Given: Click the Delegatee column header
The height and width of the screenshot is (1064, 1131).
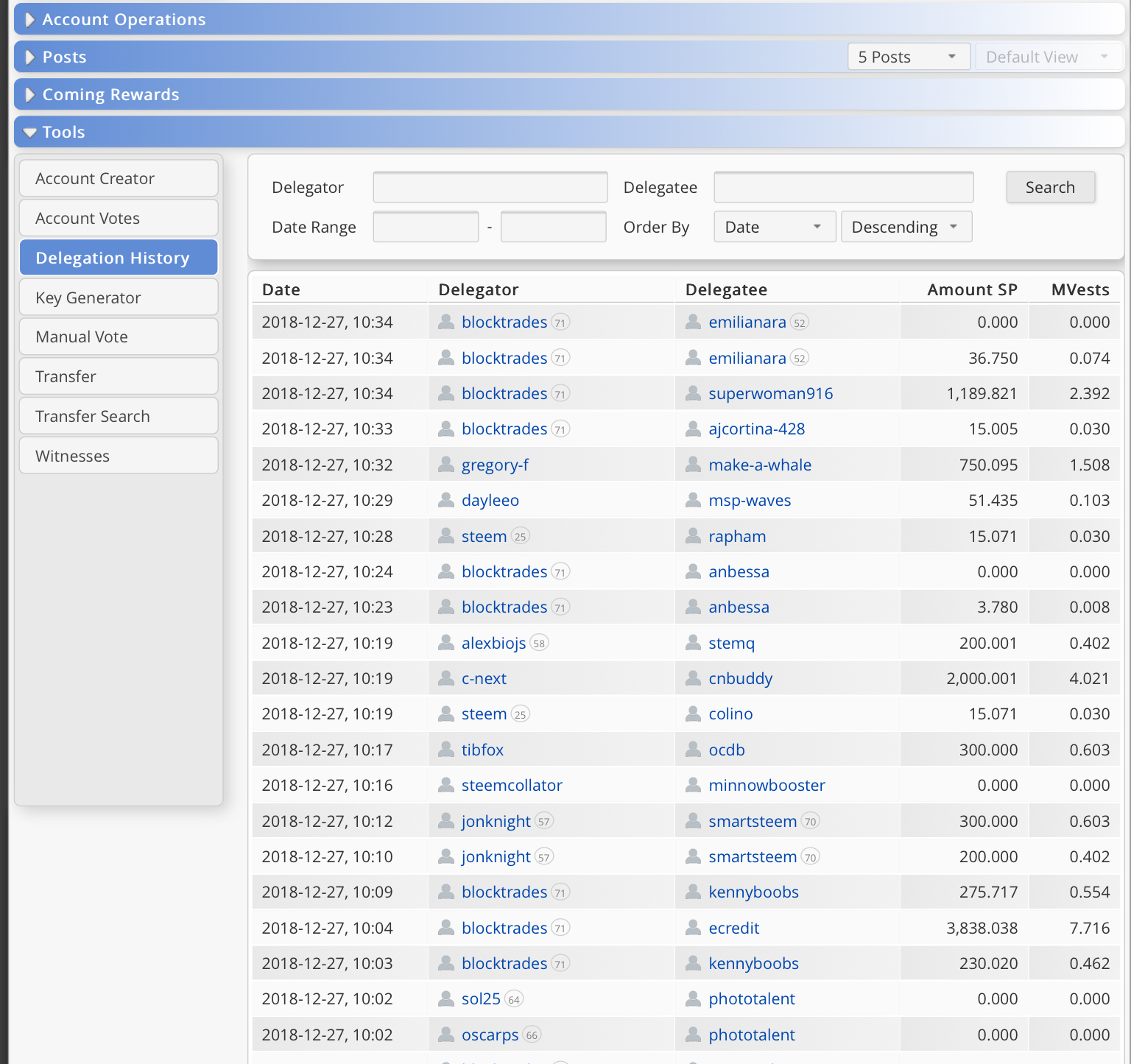Looking at the screenshot, I should coord(726,289).
